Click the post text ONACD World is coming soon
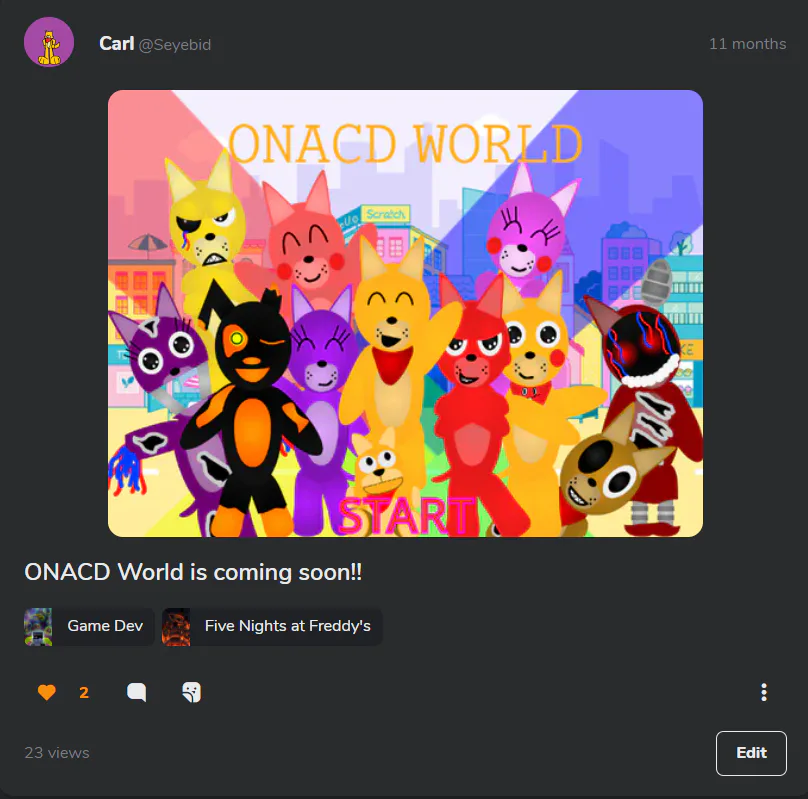 coord(193,572)
